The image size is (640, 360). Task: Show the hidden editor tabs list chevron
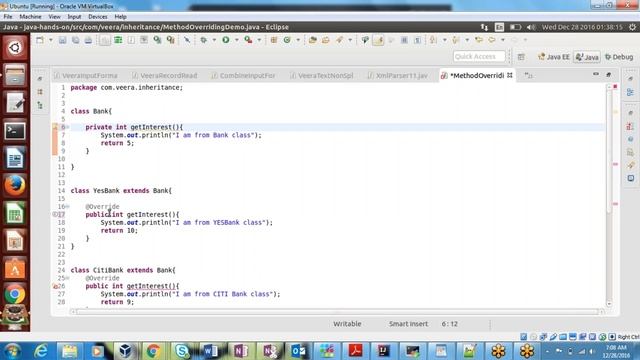tap(529, 76)
